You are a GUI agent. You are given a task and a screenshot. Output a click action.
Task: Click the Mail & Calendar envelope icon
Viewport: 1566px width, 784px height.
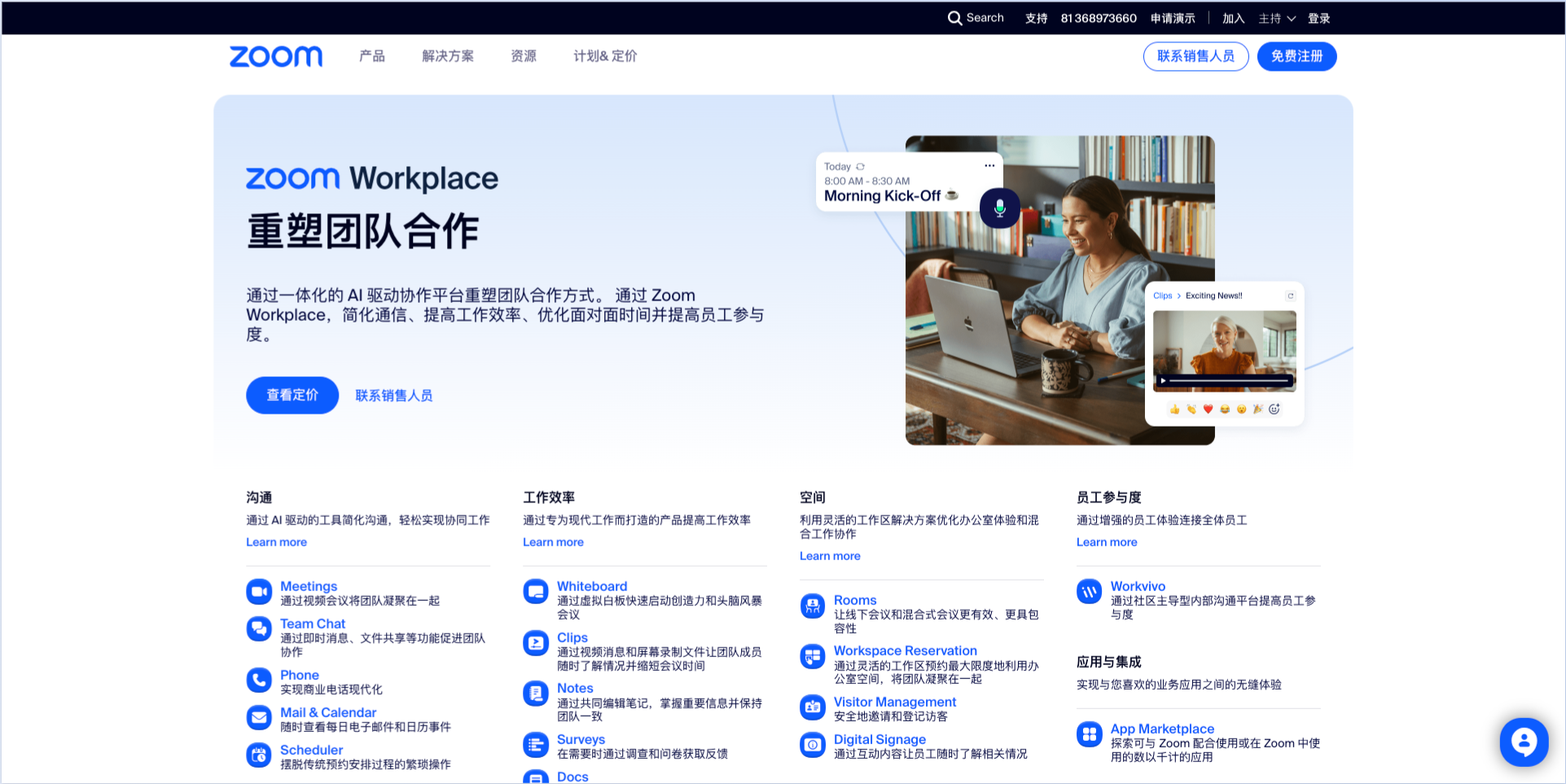coord(259,718)
